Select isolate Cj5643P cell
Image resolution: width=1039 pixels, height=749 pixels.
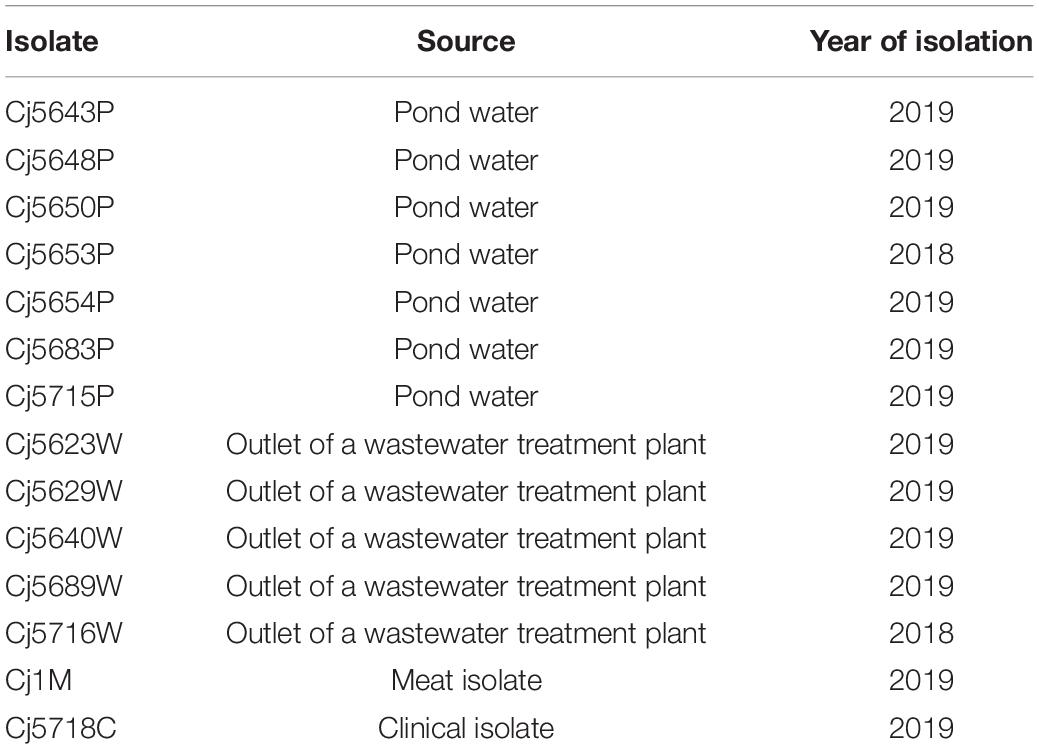(x=60, y=113)
